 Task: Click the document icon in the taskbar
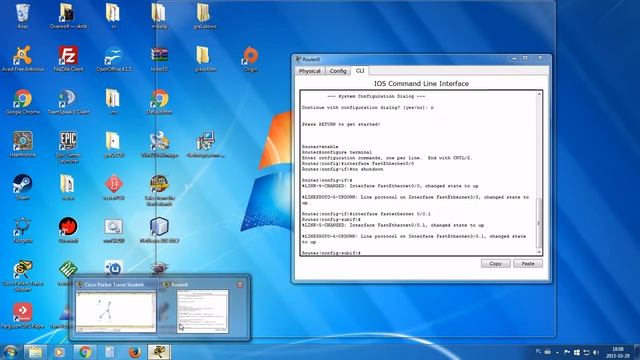pos(109,352)
